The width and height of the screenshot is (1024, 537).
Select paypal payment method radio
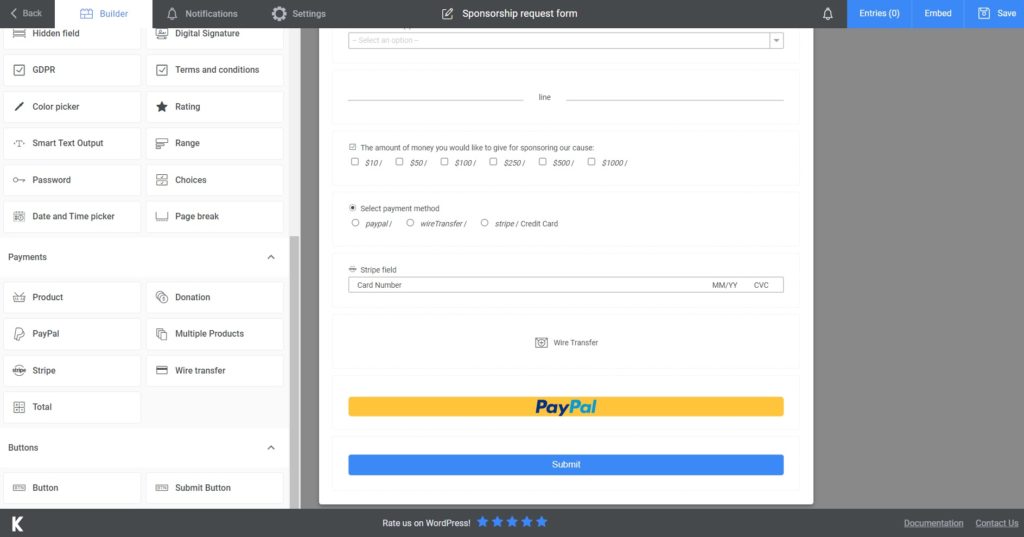coord(355,223)
